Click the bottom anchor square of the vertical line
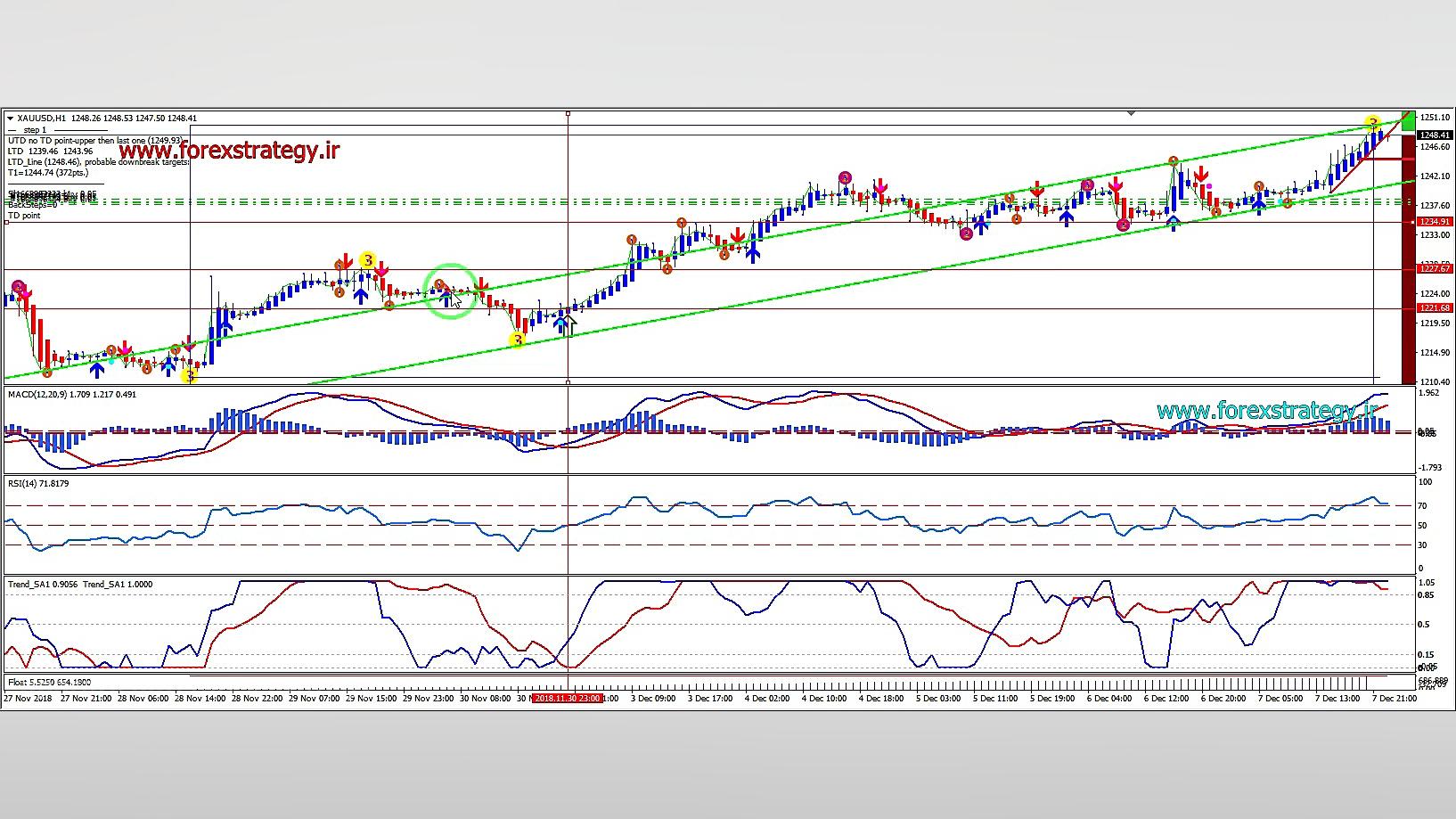This screenshot has width=1456, height=819. click(568, 381)
